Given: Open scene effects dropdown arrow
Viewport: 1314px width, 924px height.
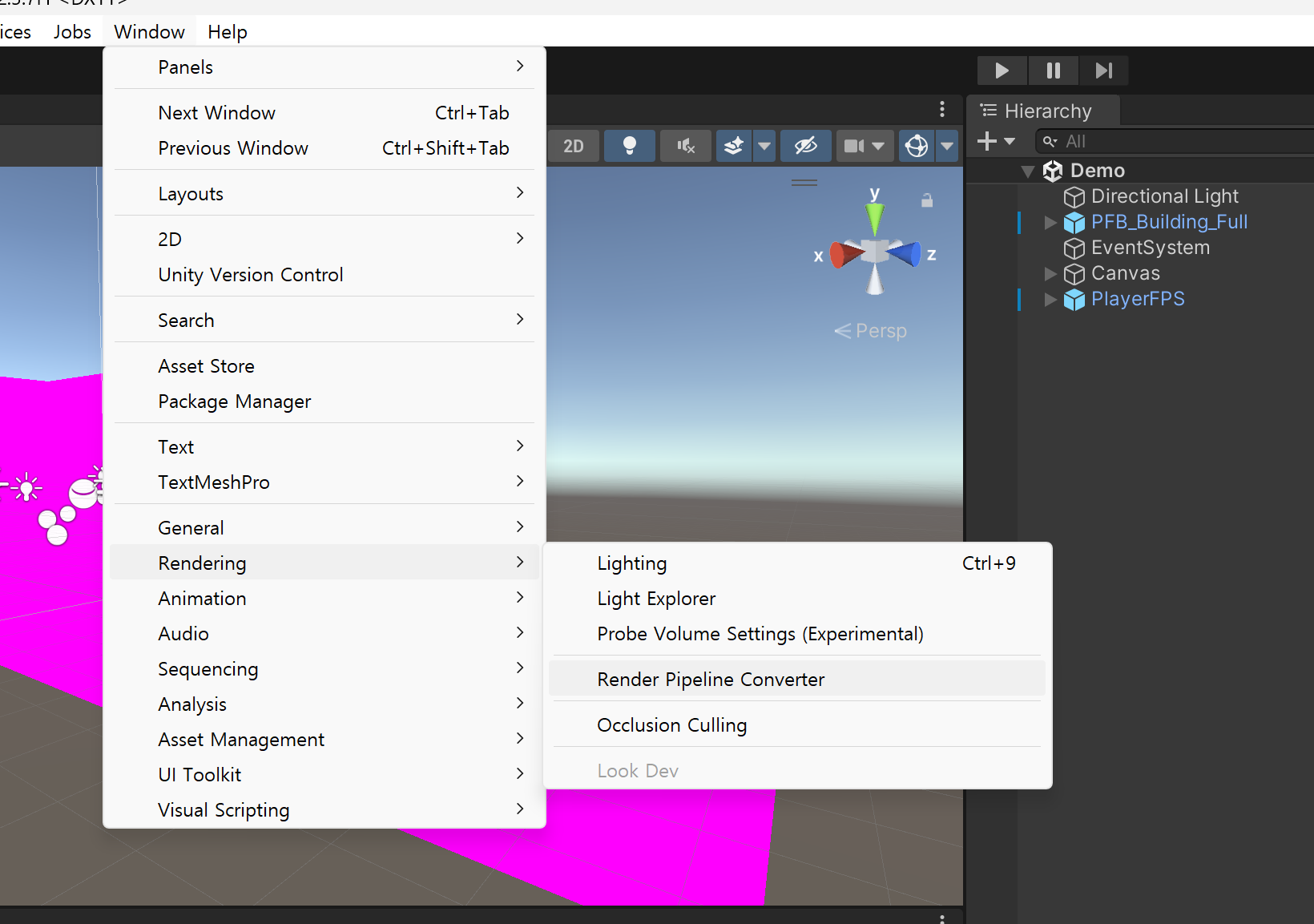Looking at the screenshot, I should 764,146.
